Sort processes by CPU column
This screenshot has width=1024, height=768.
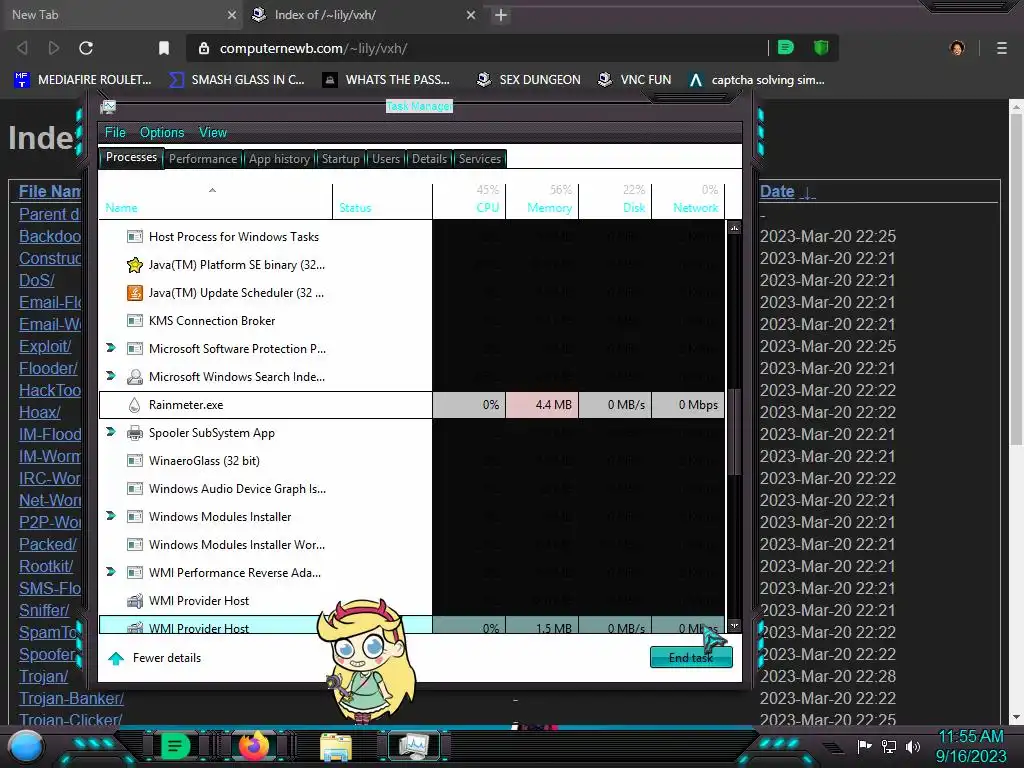coord(470,199)
